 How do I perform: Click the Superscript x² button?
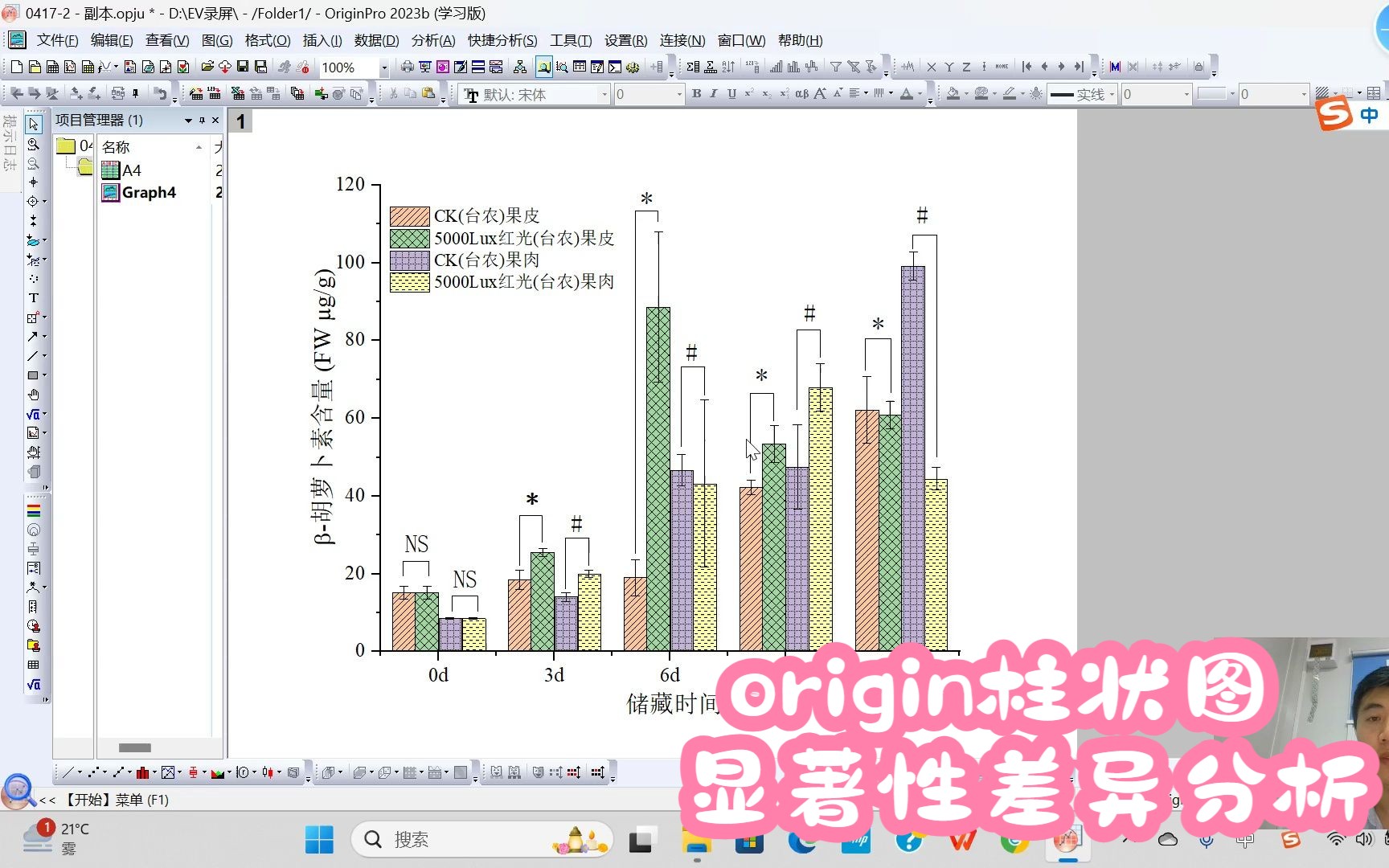tap(749, 94)
